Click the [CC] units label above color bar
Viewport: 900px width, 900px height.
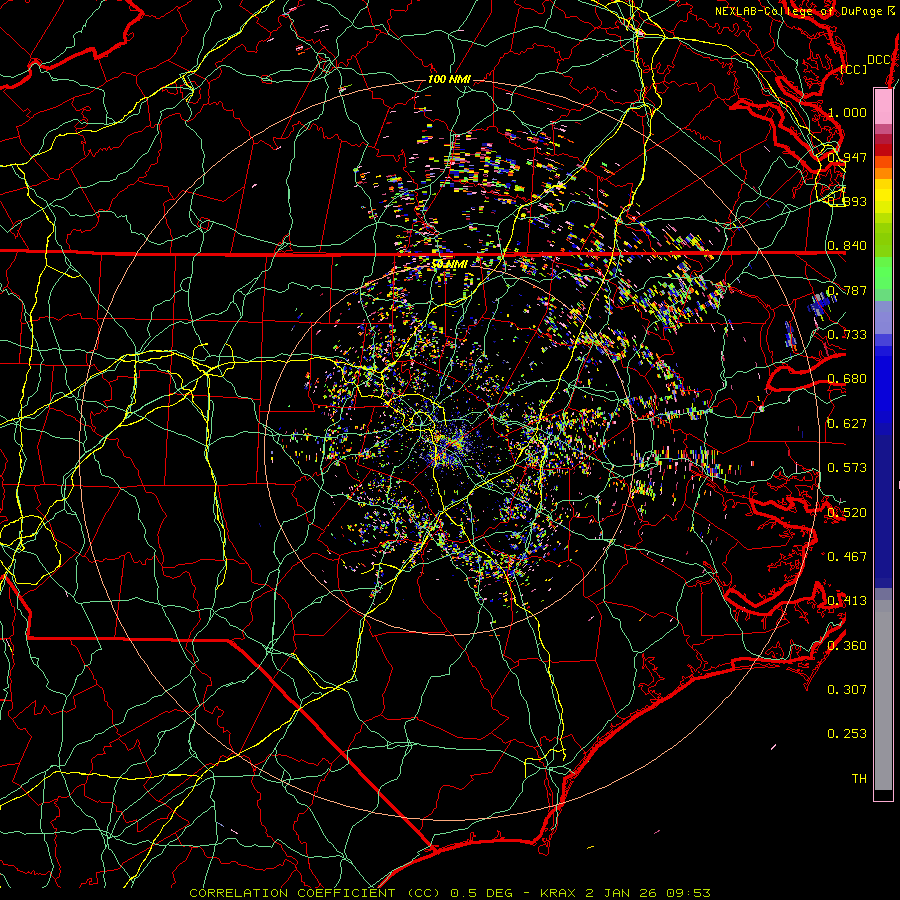(x=853, y=69)
